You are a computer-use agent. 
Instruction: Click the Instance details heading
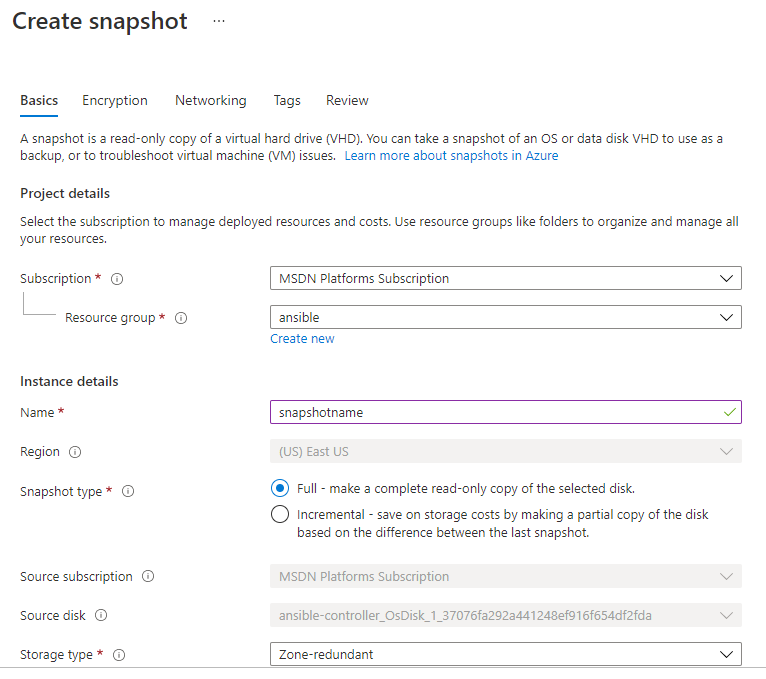[69, 382]
